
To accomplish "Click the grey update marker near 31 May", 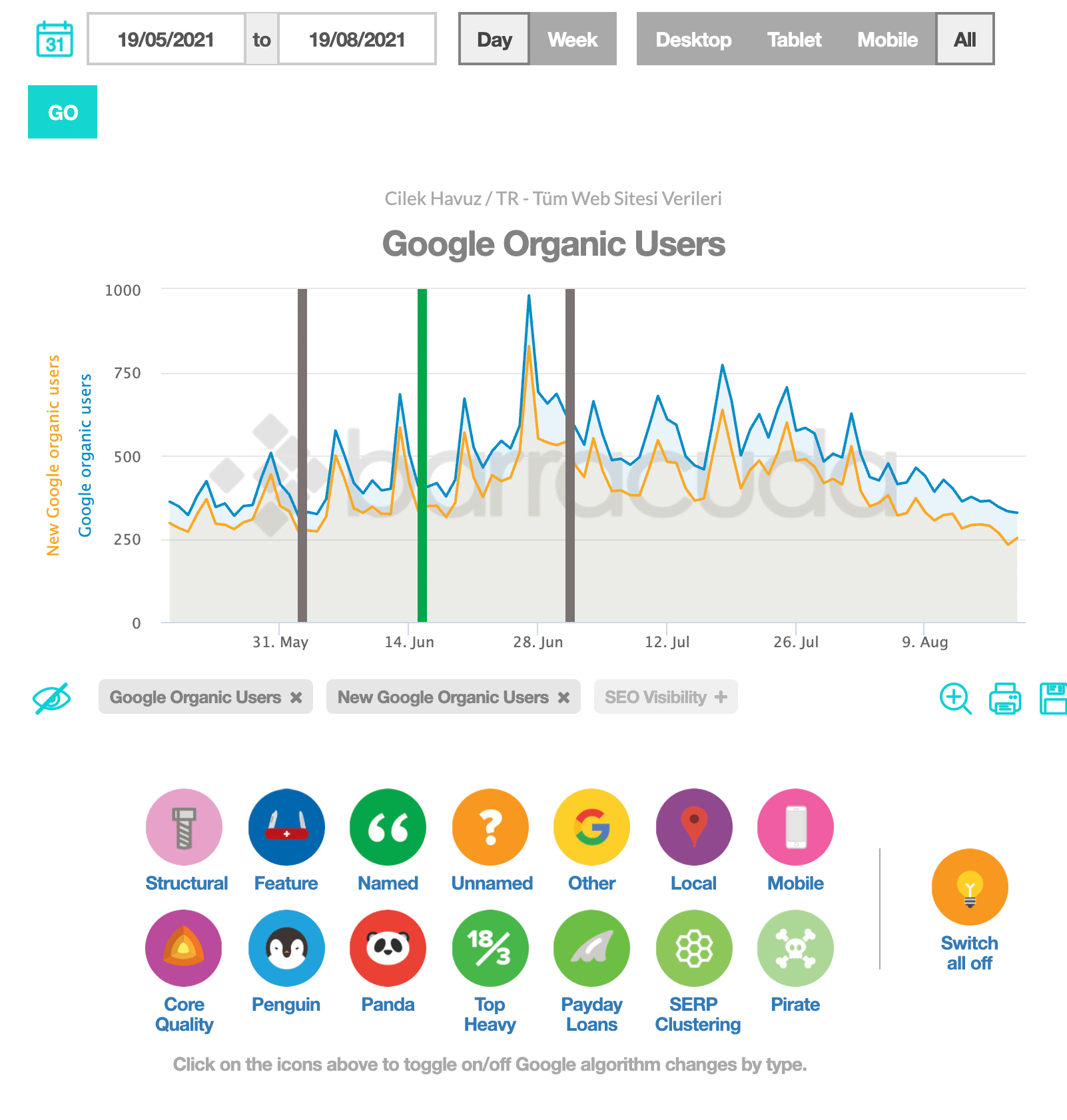I will click(x=302, y=455).
